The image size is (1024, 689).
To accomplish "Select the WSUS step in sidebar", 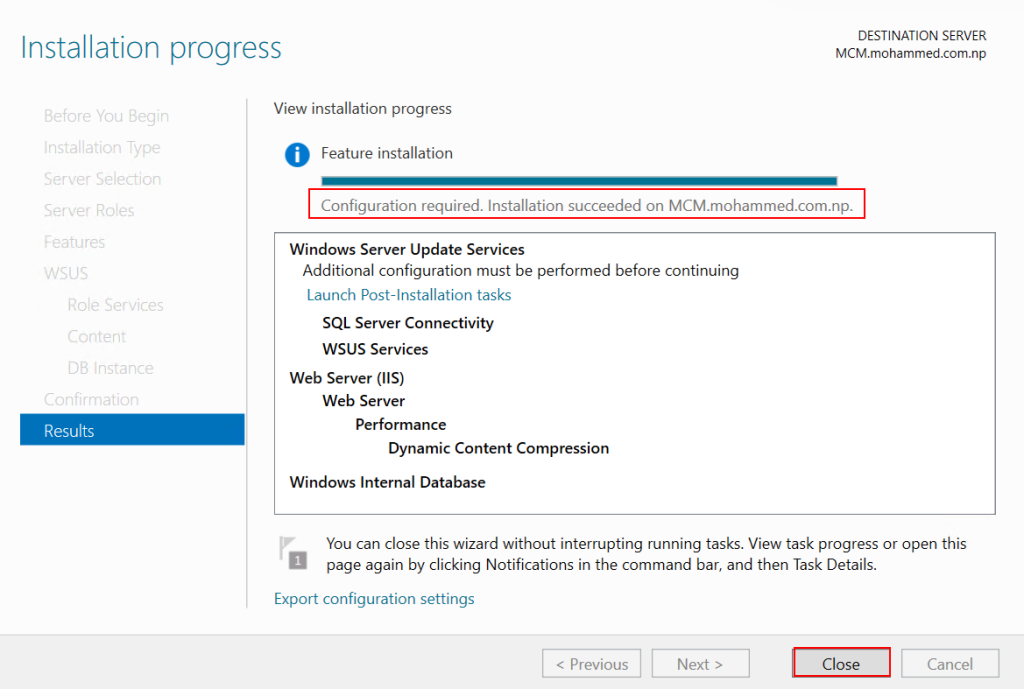I will pyautogui.click(x=66, y=273).
